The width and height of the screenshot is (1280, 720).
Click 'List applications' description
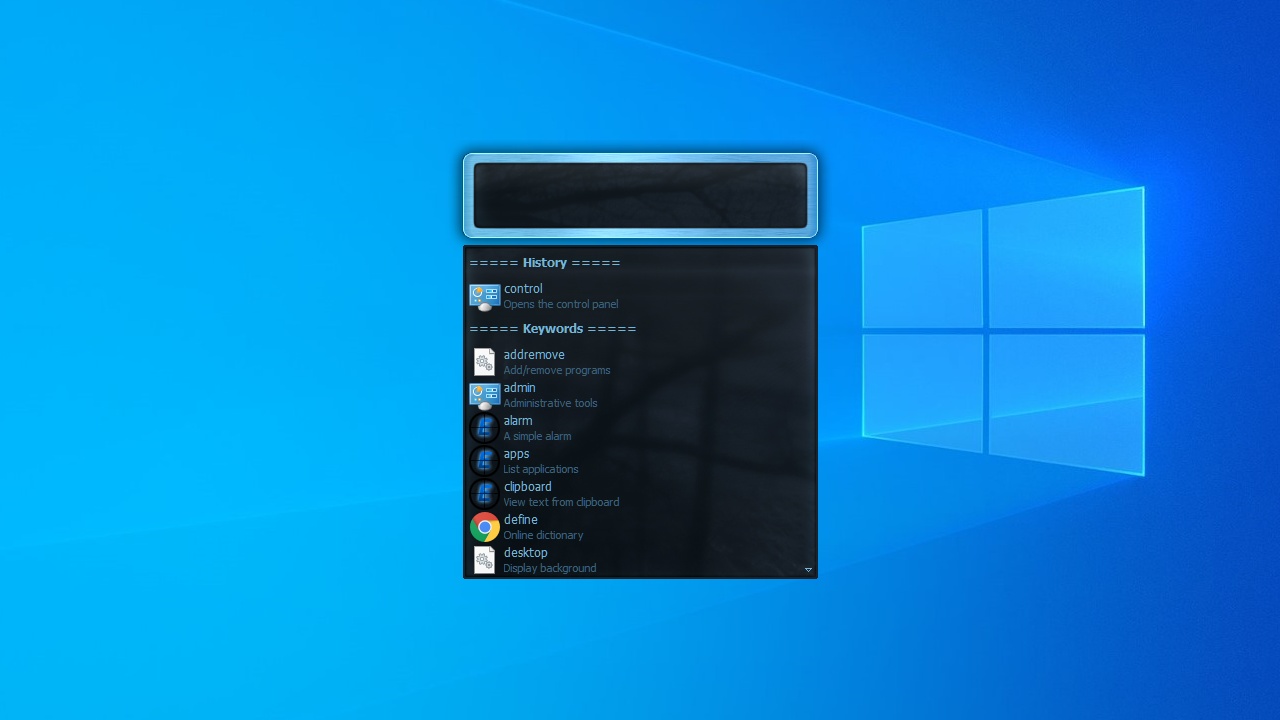click(541, 470)
